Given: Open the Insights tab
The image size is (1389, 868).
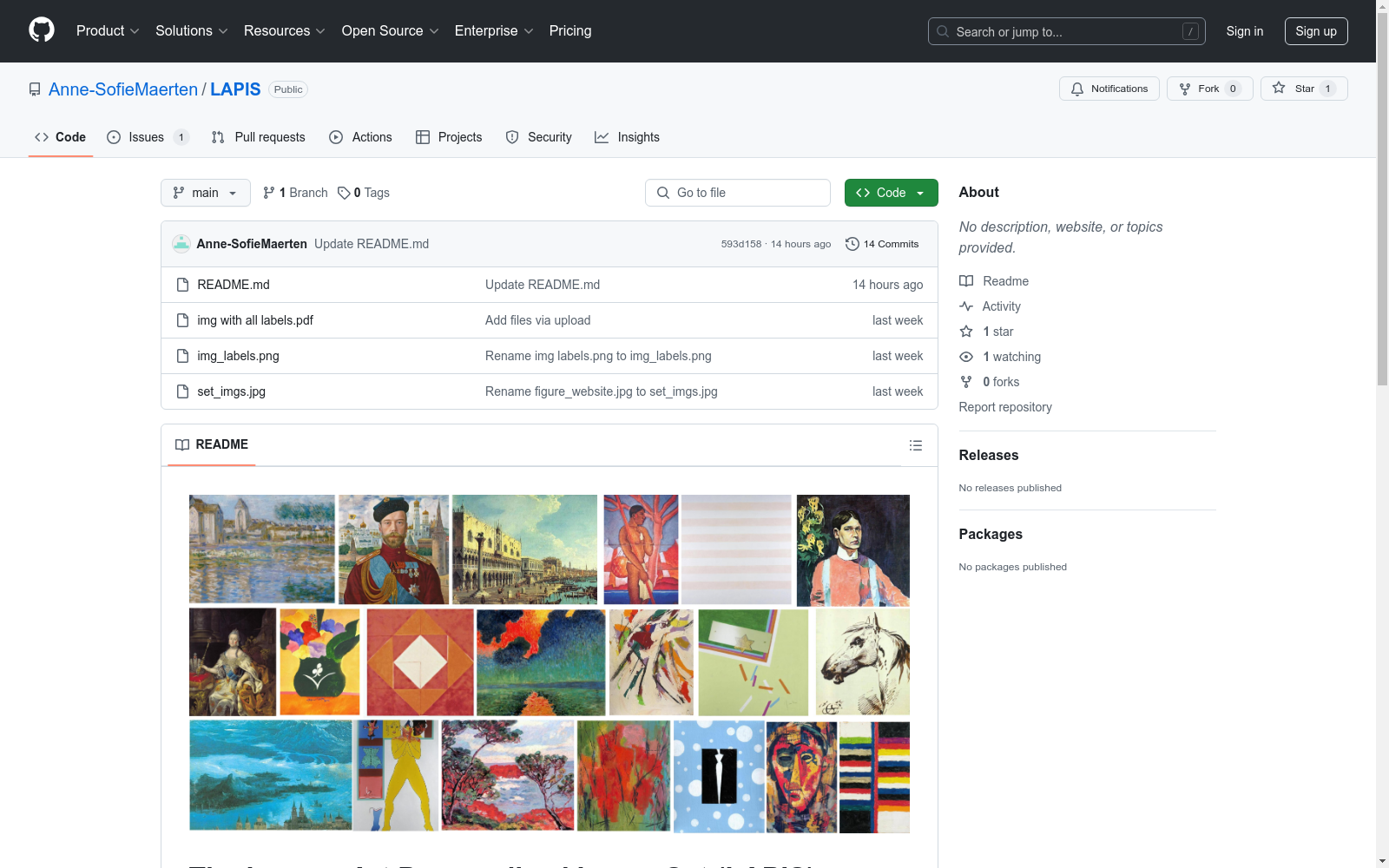Looking at the screenshot, I should (628, 137).
